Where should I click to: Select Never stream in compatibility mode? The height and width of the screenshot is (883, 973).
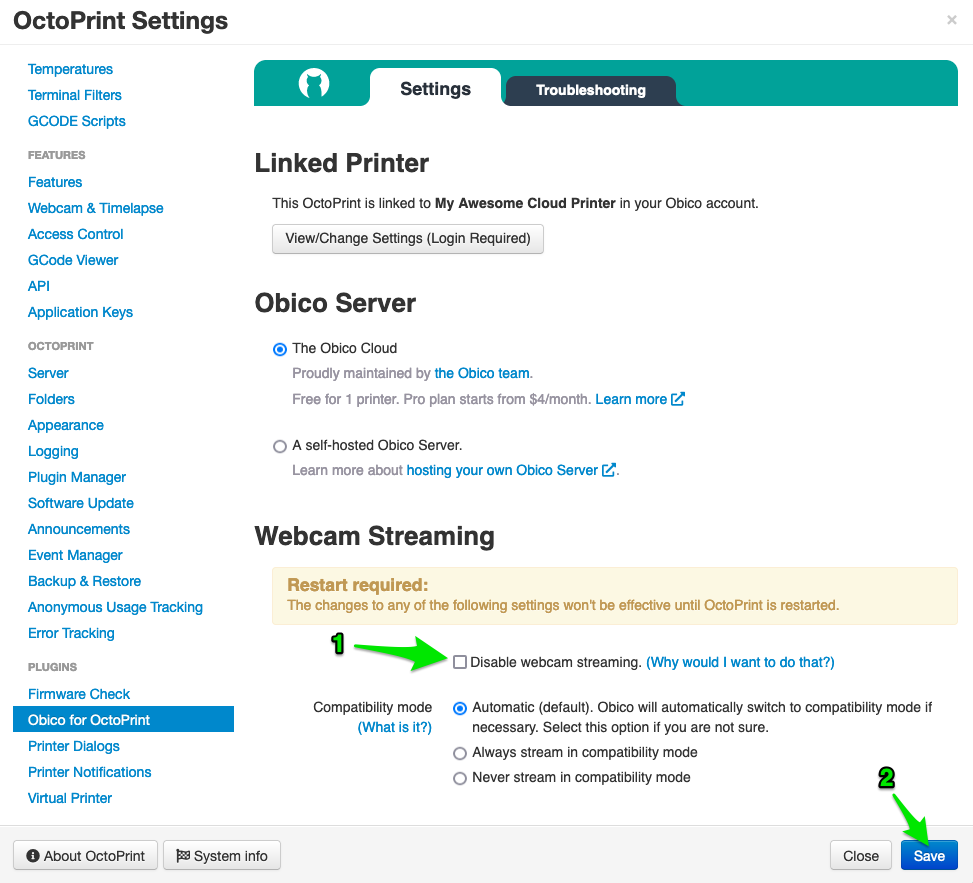460,778
